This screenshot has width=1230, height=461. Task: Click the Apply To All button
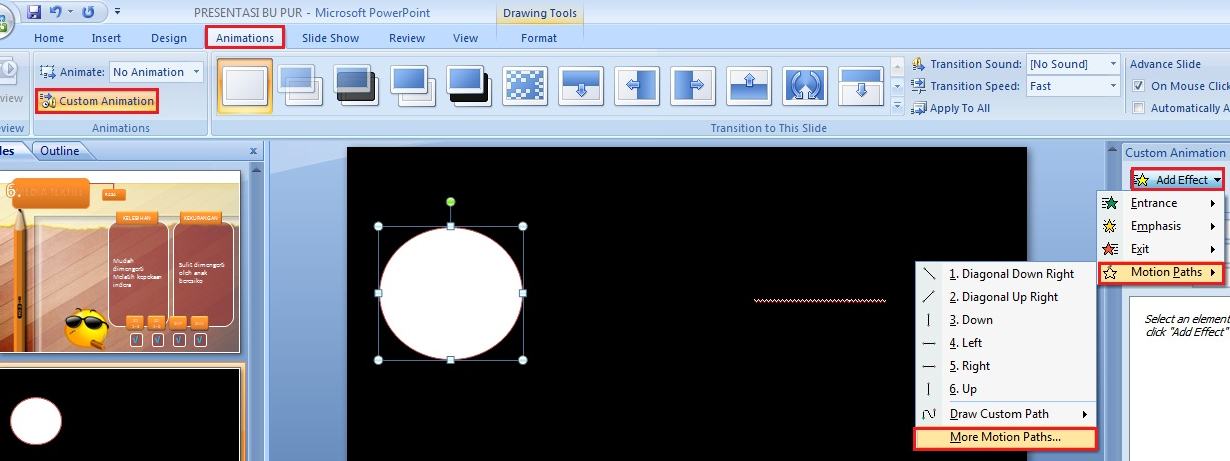(950, 108)
